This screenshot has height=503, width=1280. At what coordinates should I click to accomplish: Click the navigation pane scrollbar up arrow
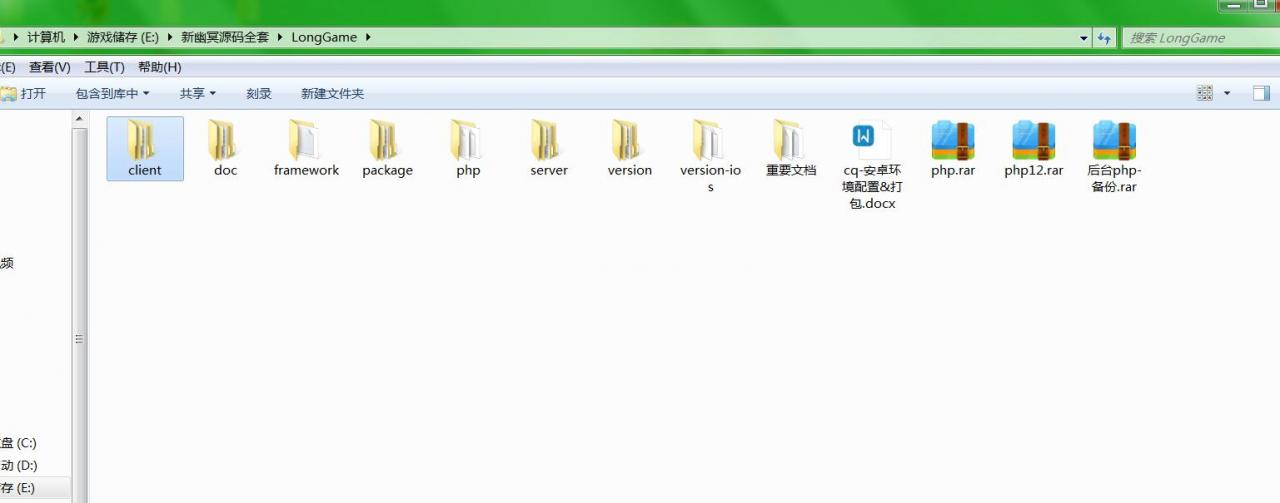click(x=79, y=118)
